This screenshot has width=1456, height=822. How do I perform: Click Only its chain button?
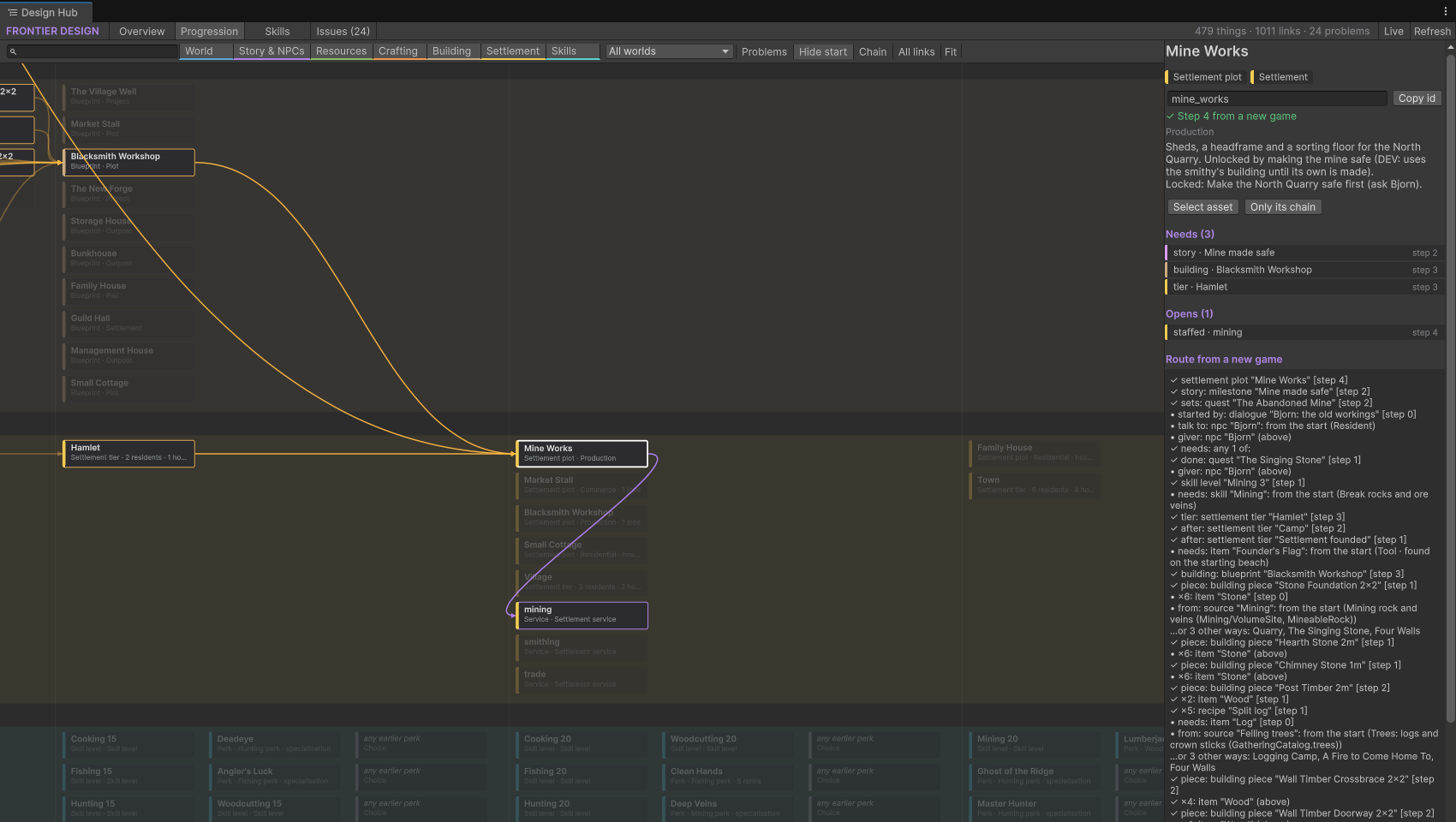click(x=1282, y=207)
